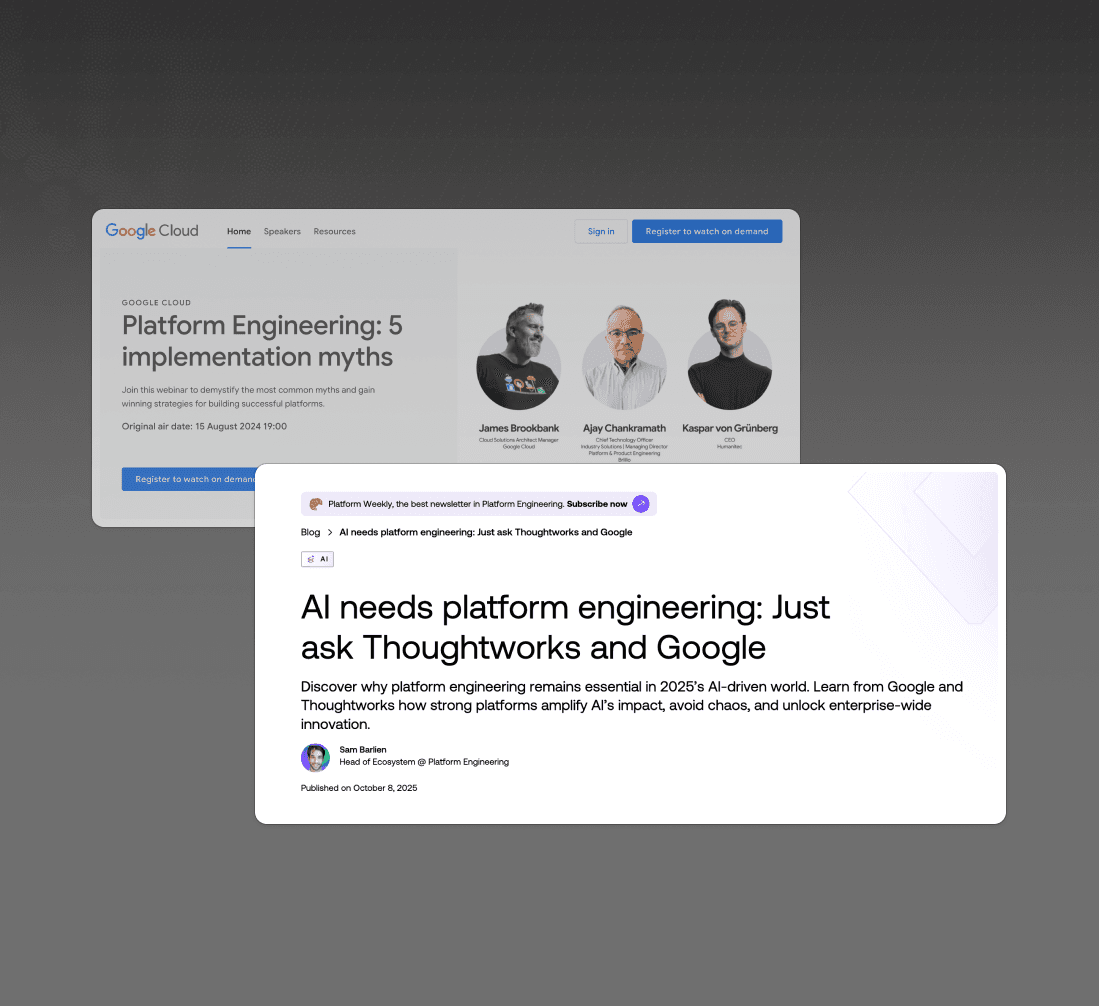Click the Original air date text
1099x1006 pixels.
[x=204, y=426]
